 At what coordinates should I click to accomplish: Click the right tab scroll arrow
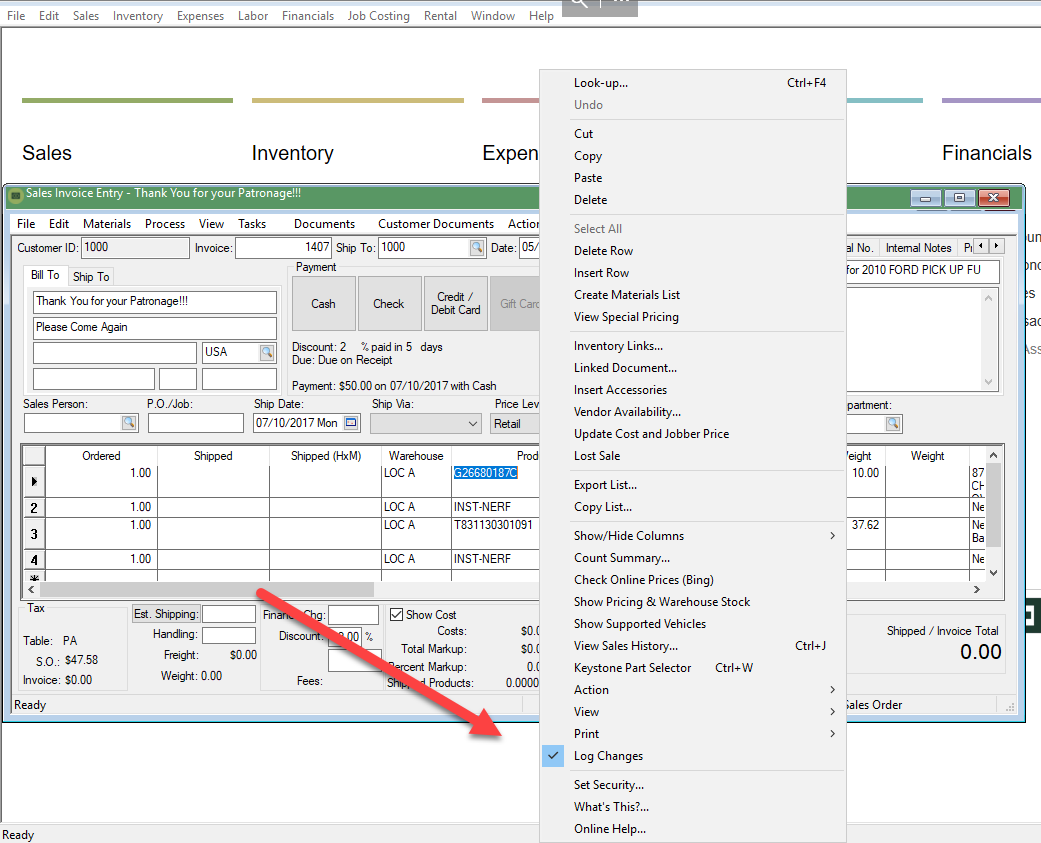click(996, 246)
